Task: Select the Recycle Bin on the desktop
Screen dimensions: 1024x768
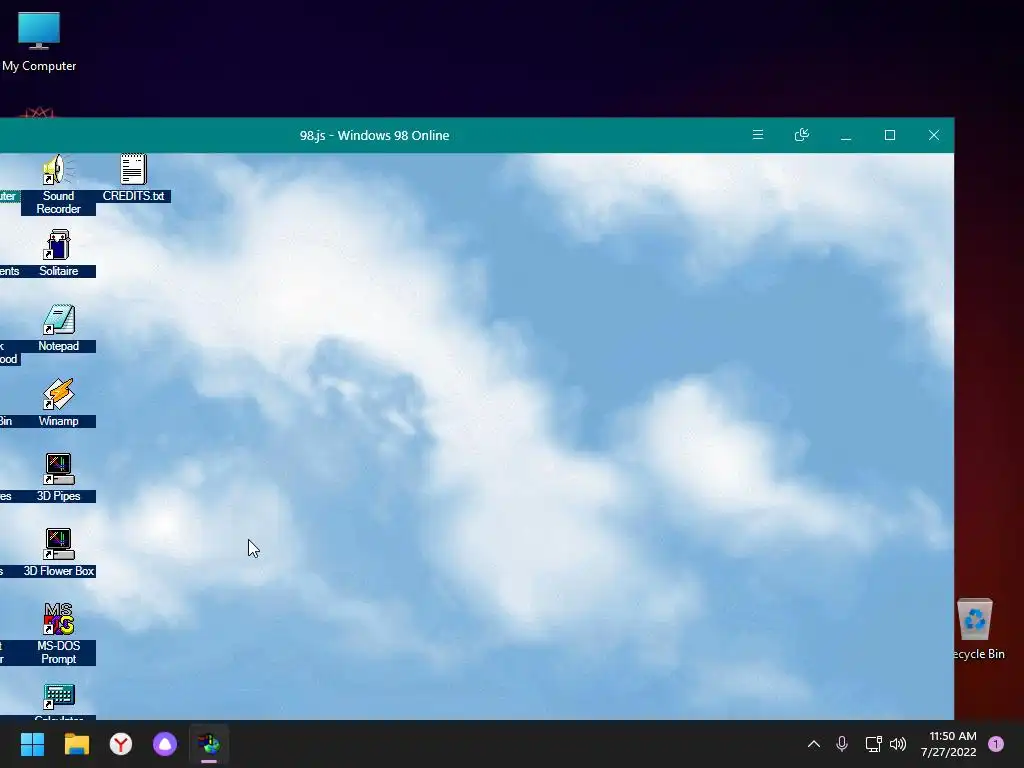Action: (978, 629)
